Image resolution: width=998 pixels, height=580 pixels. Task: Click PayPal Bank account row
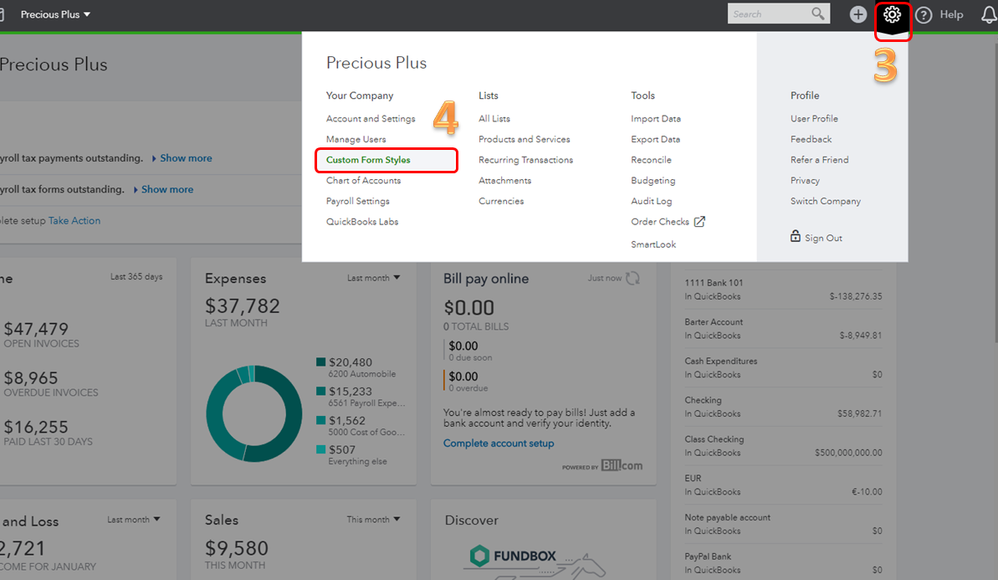click(x=783, y=563)
